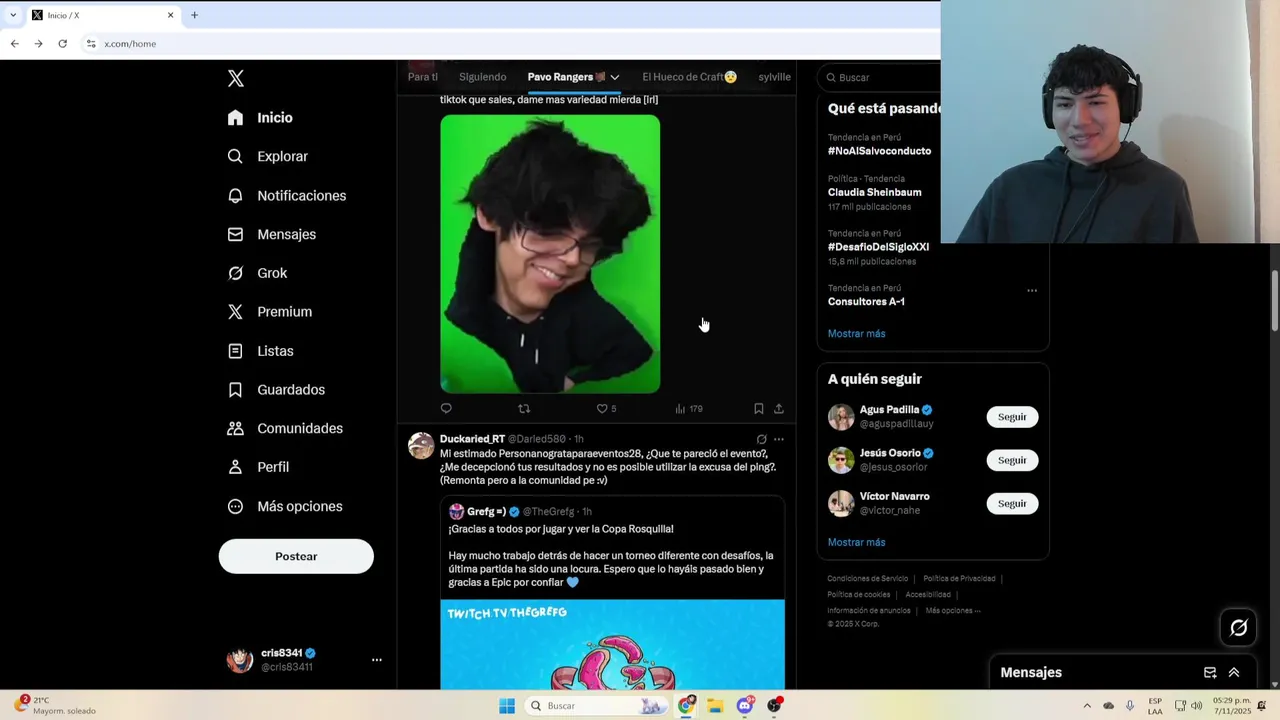Share the green-screen photo post
1280x720 pixels.
[779, 408]
